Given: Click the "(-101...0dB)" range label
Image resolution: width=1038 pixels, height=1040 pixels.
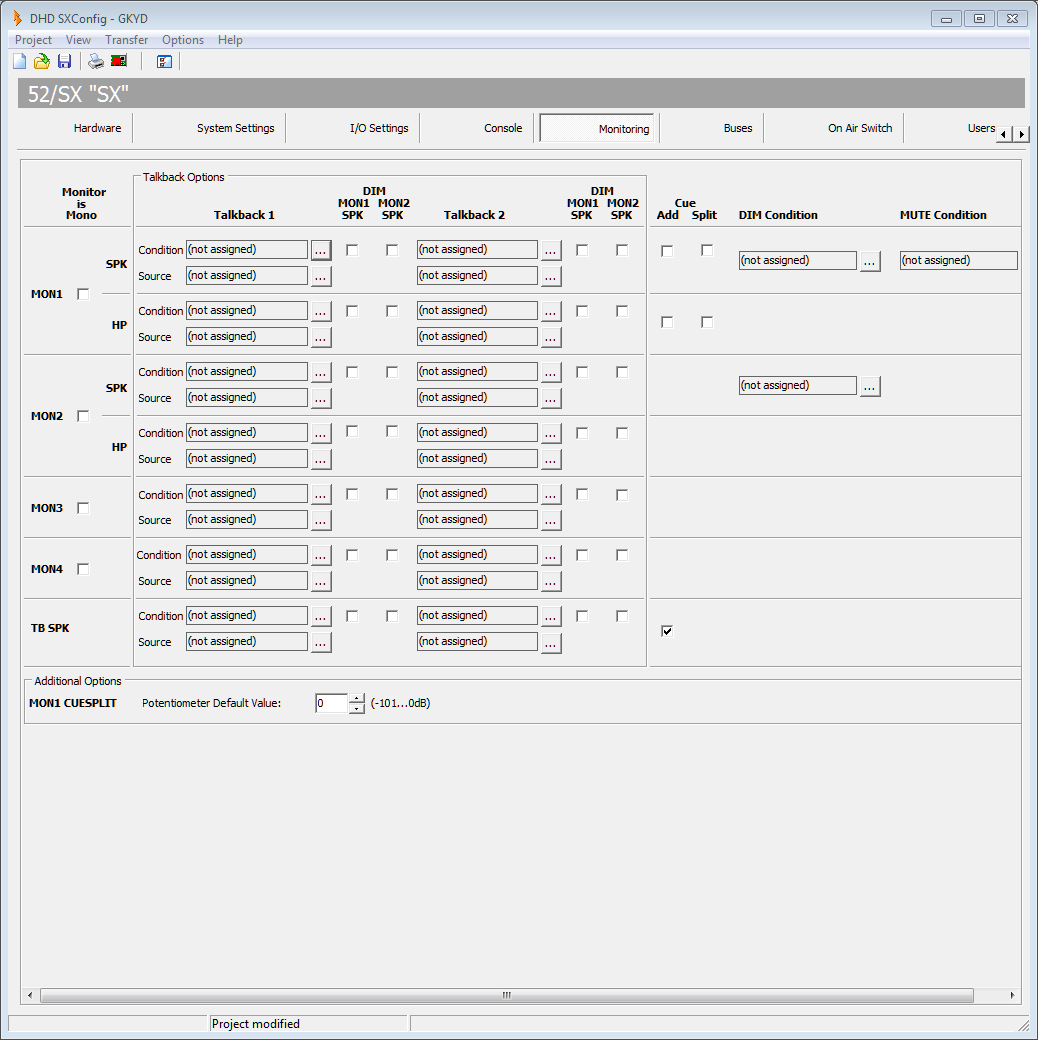Looking at the screenshot, I should (x=401, y=703).
